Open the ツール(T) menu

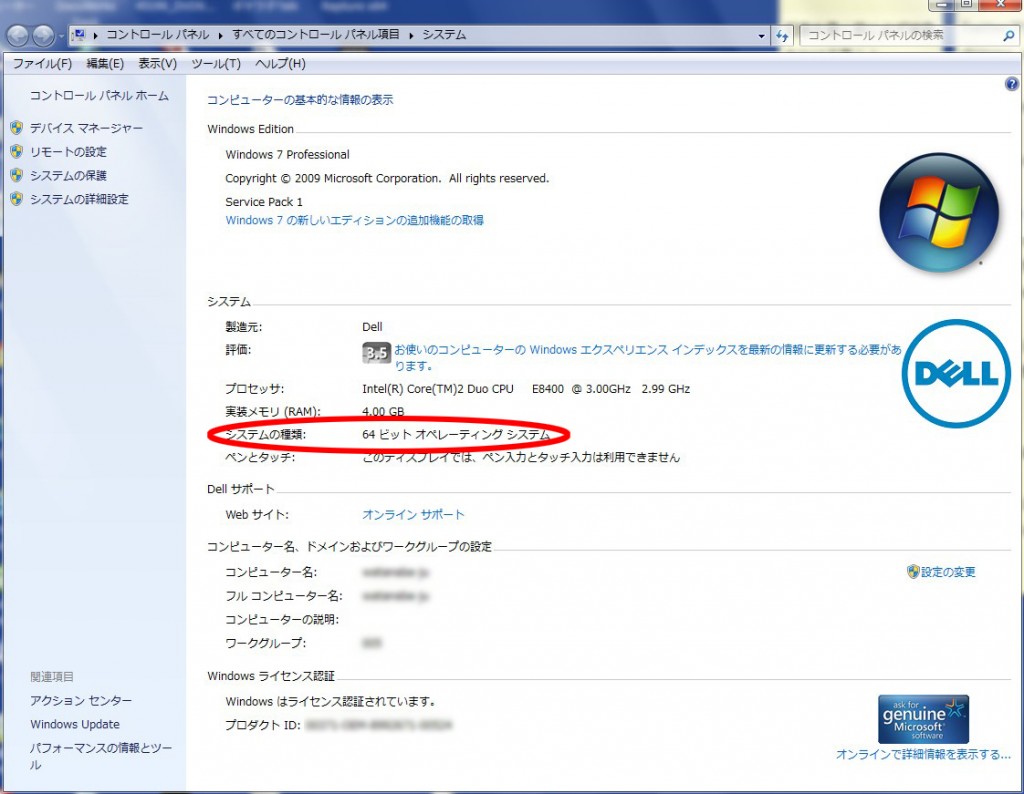click(216, 63)
